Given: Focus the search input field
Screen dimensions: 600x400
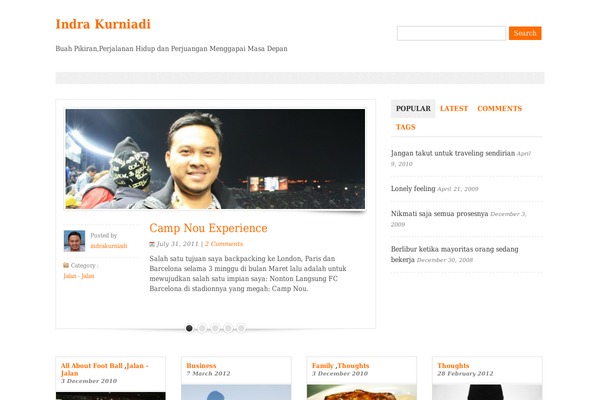Looking at the screenshot, I should [x=451, y=33].
